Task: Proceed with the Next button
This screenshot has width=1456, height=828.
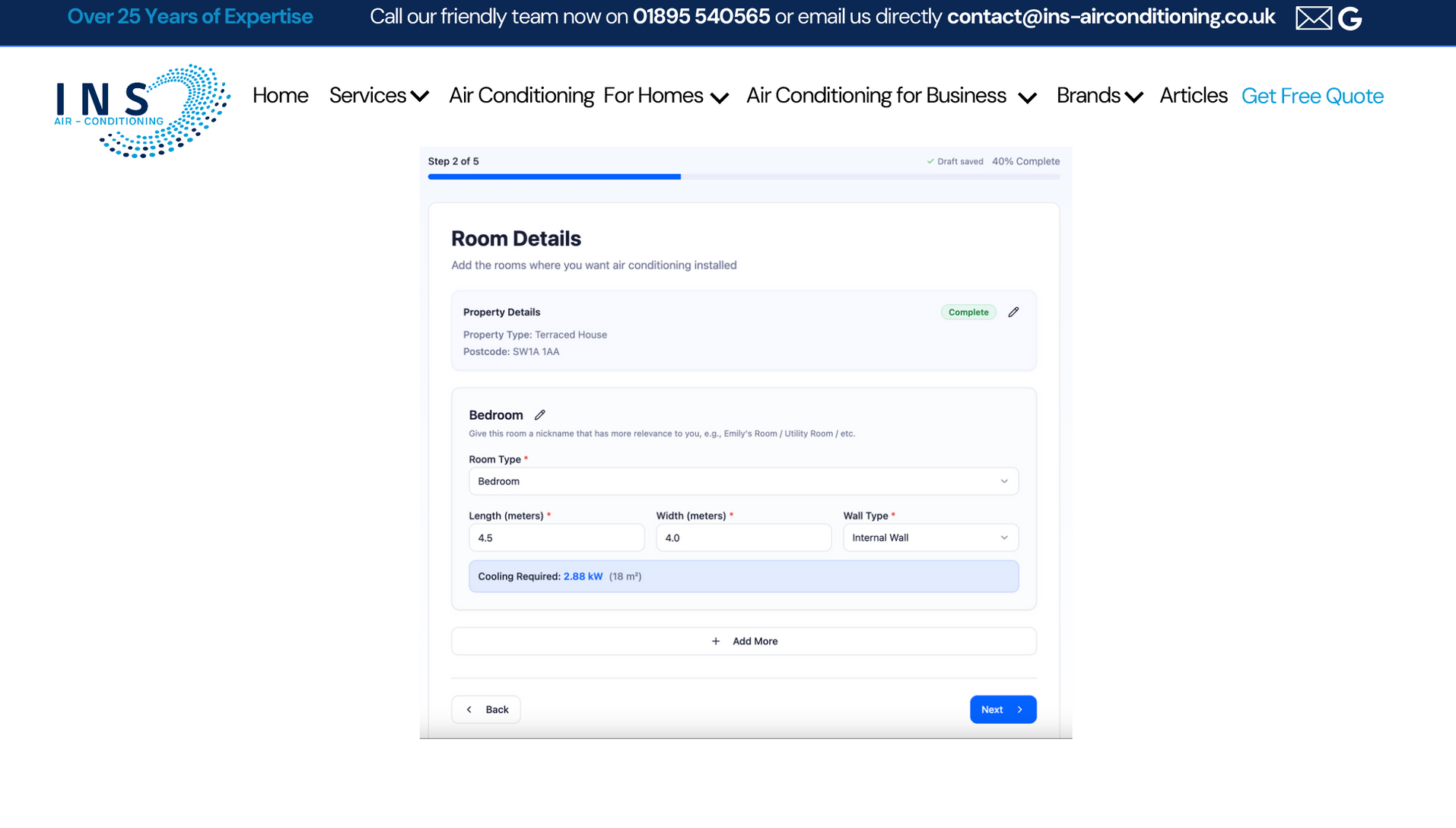Action: point(1003,709)
